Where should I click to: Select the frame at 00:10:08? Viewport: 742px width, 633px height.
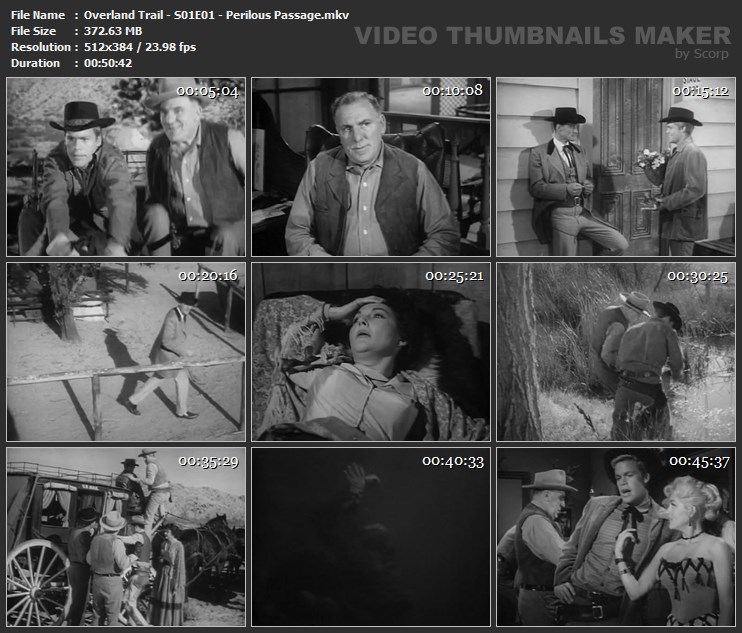pyautogui.click(x=371, y=167)
